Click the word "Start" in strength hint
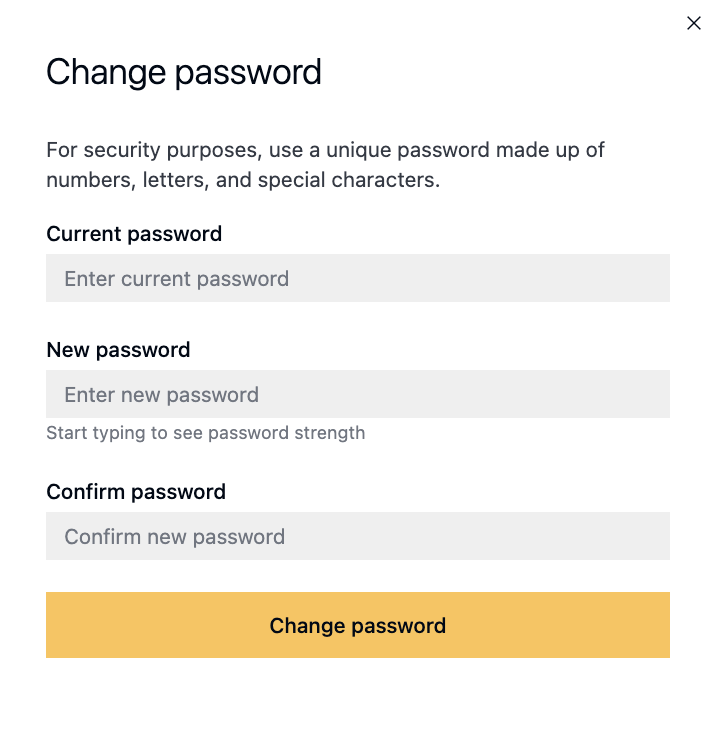Image resolution: width=716 pixels, height=736 pixels. point(66,433)
